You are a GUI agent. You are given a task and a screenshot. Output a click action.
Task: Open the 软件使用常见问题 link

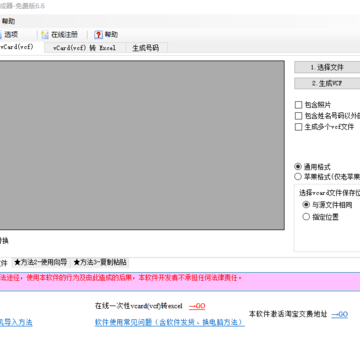pos(170,322)
